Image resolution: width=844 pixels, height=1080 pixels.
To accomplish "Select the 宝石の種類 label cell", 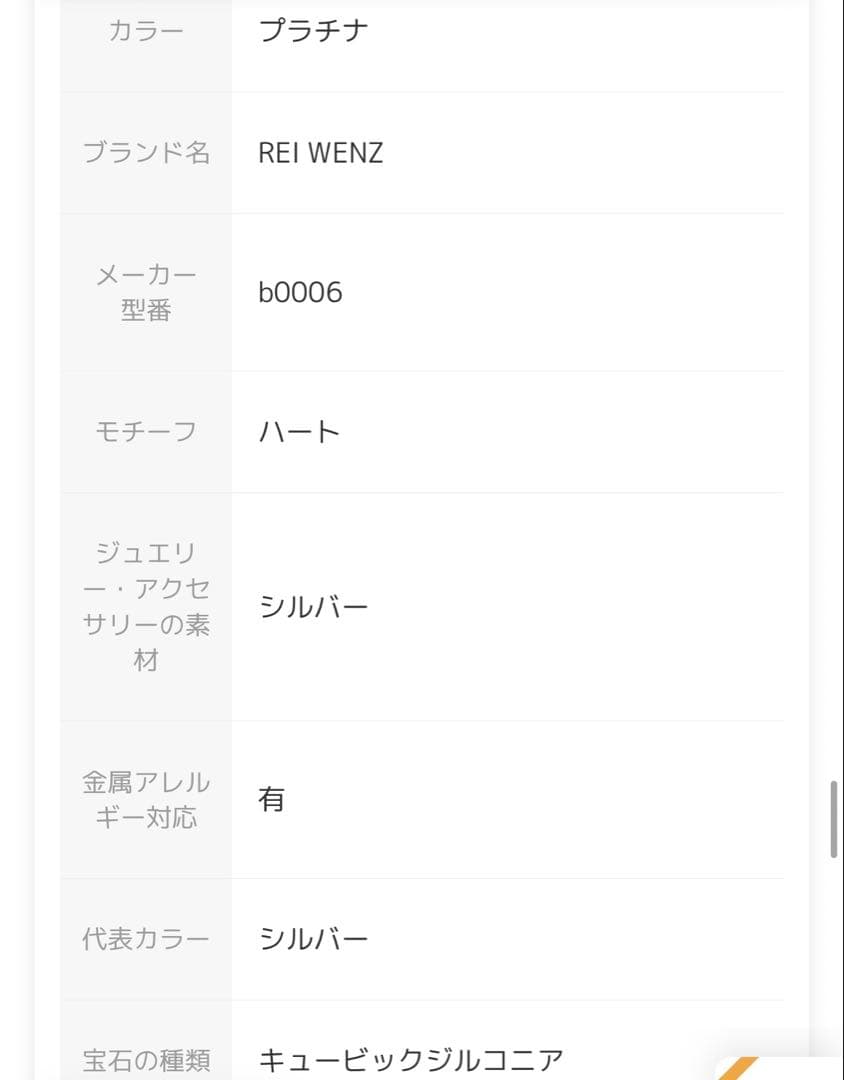I will tap(146, 1059).
